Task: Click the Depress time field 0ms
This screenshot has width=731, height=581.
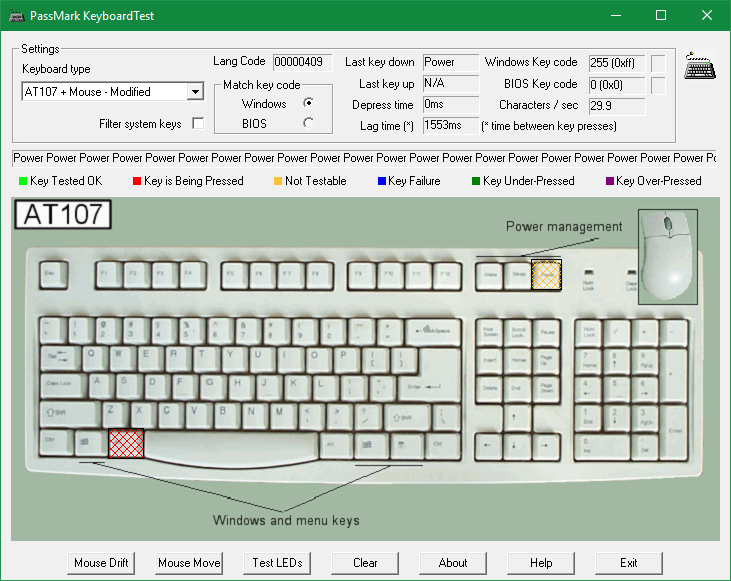Action: pyautogui.click(x=451, y=104)
